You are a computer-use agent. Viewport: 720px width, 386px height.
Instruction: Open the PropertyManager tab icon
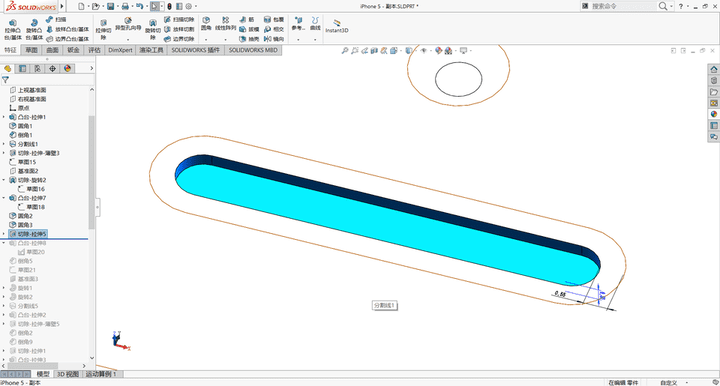(22, 68)
